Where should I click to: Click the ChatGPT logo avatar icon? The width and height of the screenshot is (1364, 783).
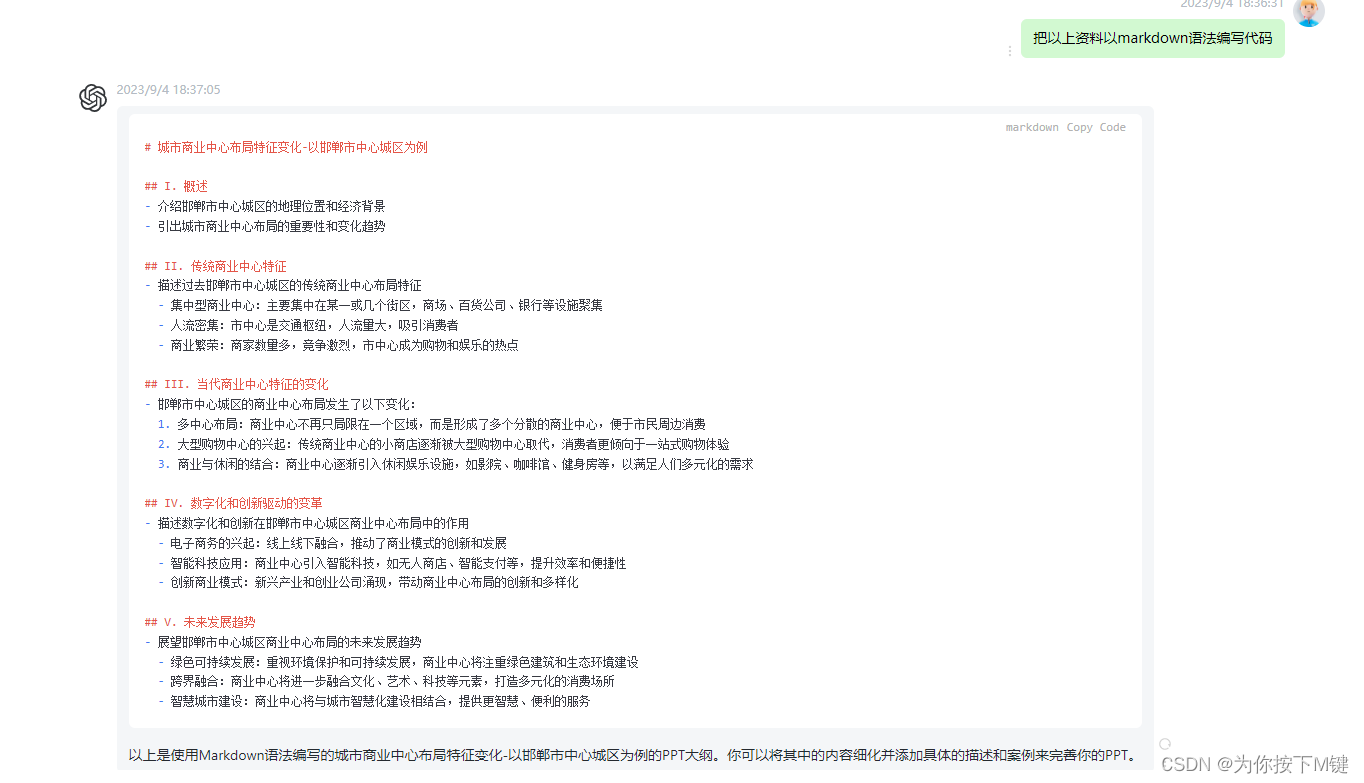click(x=93, y=98)
